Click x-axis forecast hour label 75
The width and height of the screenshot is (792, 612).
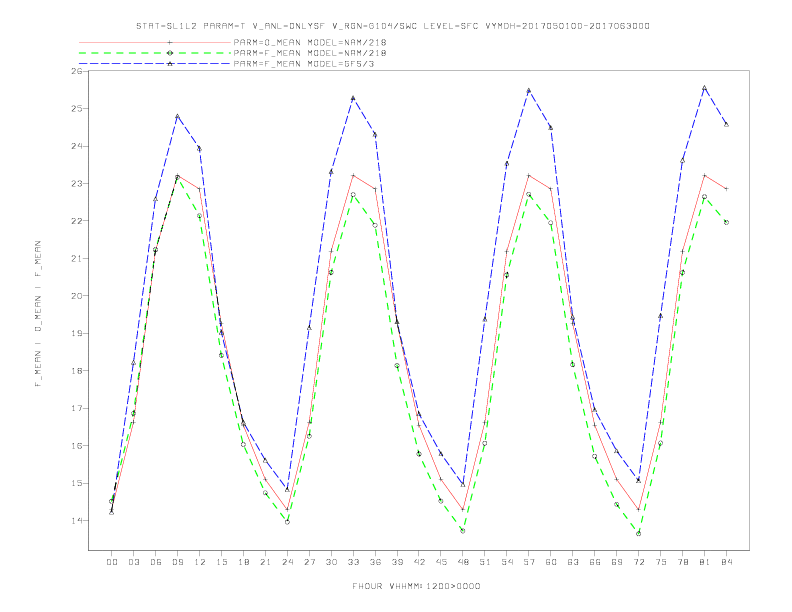point(661,562)
